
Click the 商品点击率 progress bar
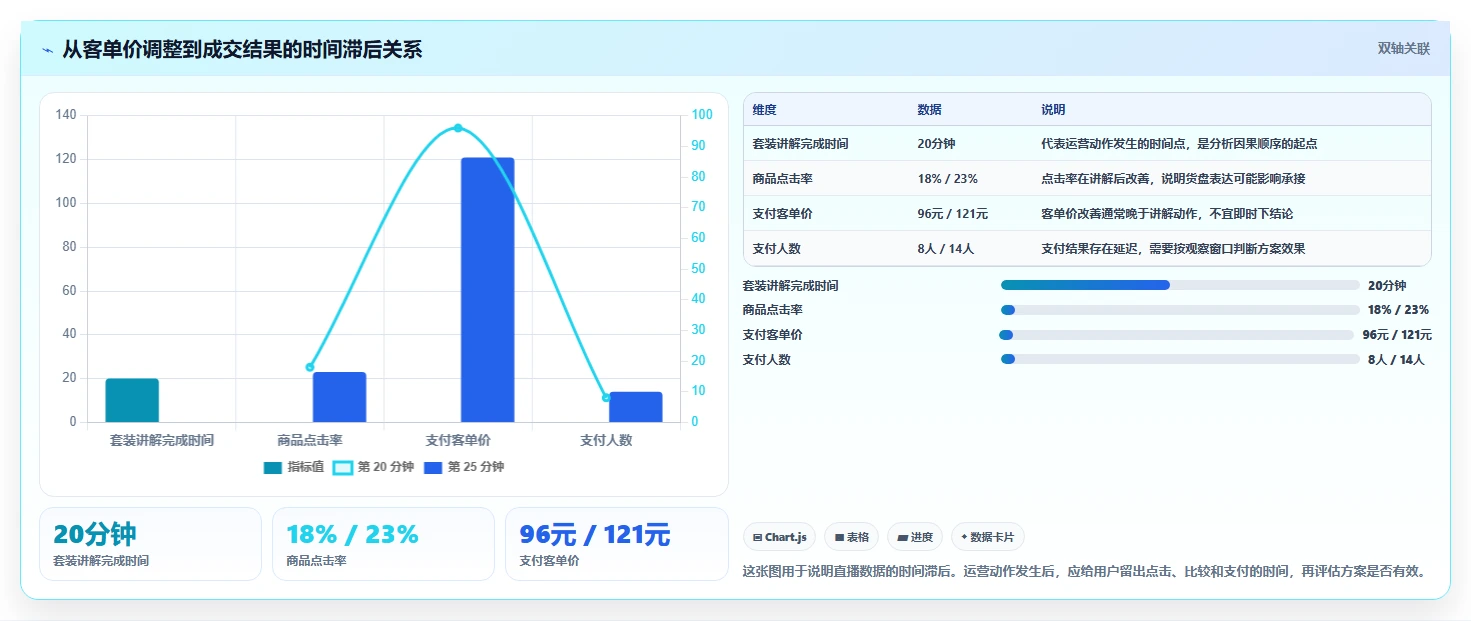[x=1180, y=310]
